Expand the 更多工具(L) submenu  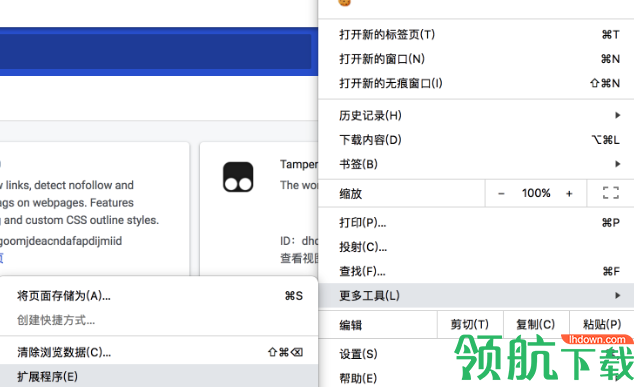476,296
